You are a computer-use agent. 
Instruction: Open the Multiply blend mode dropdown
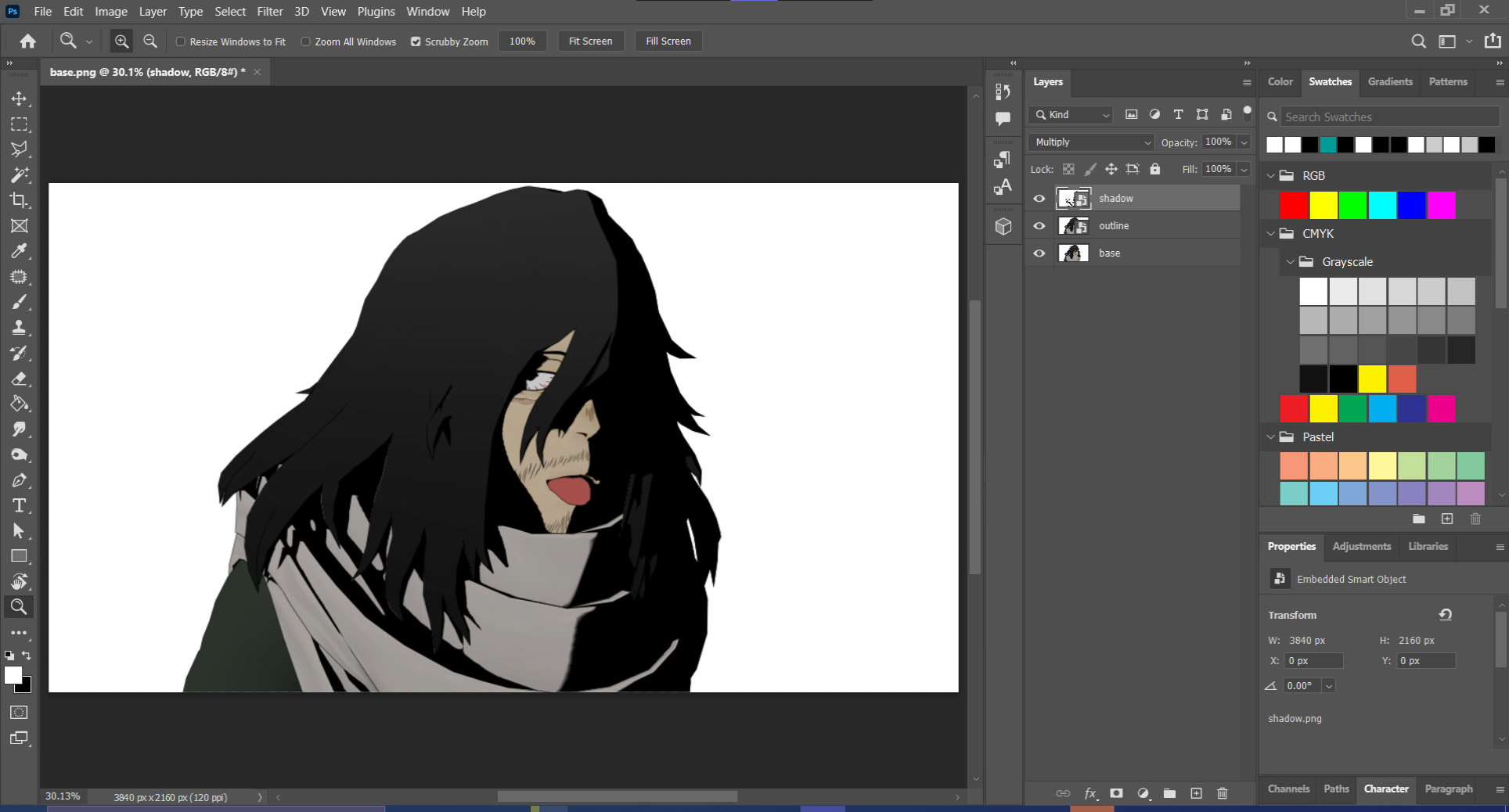click(x=1092, y=142)
